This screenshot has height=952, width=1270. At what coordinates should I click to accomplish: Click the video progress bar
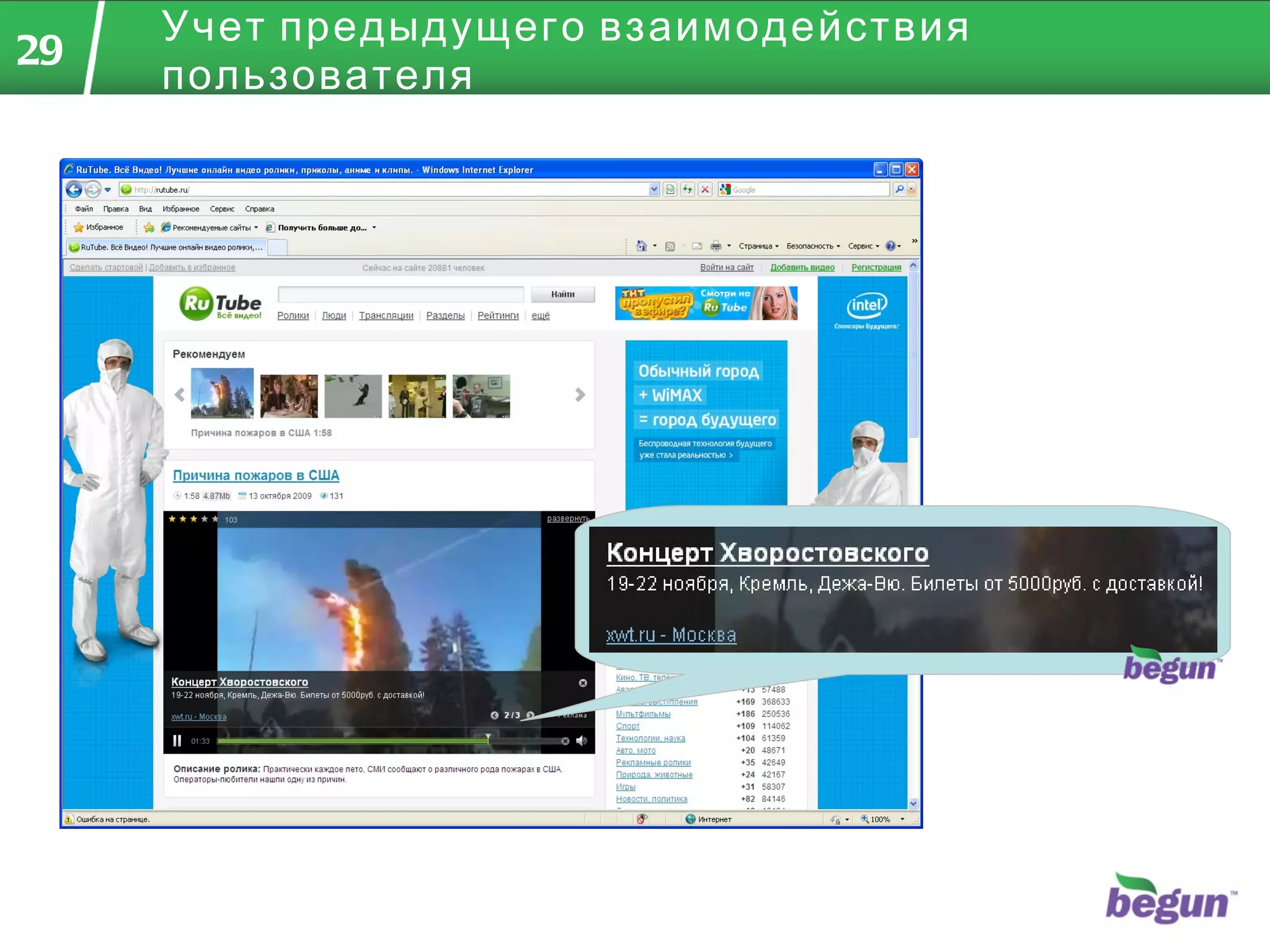click(x=372, y=741)
